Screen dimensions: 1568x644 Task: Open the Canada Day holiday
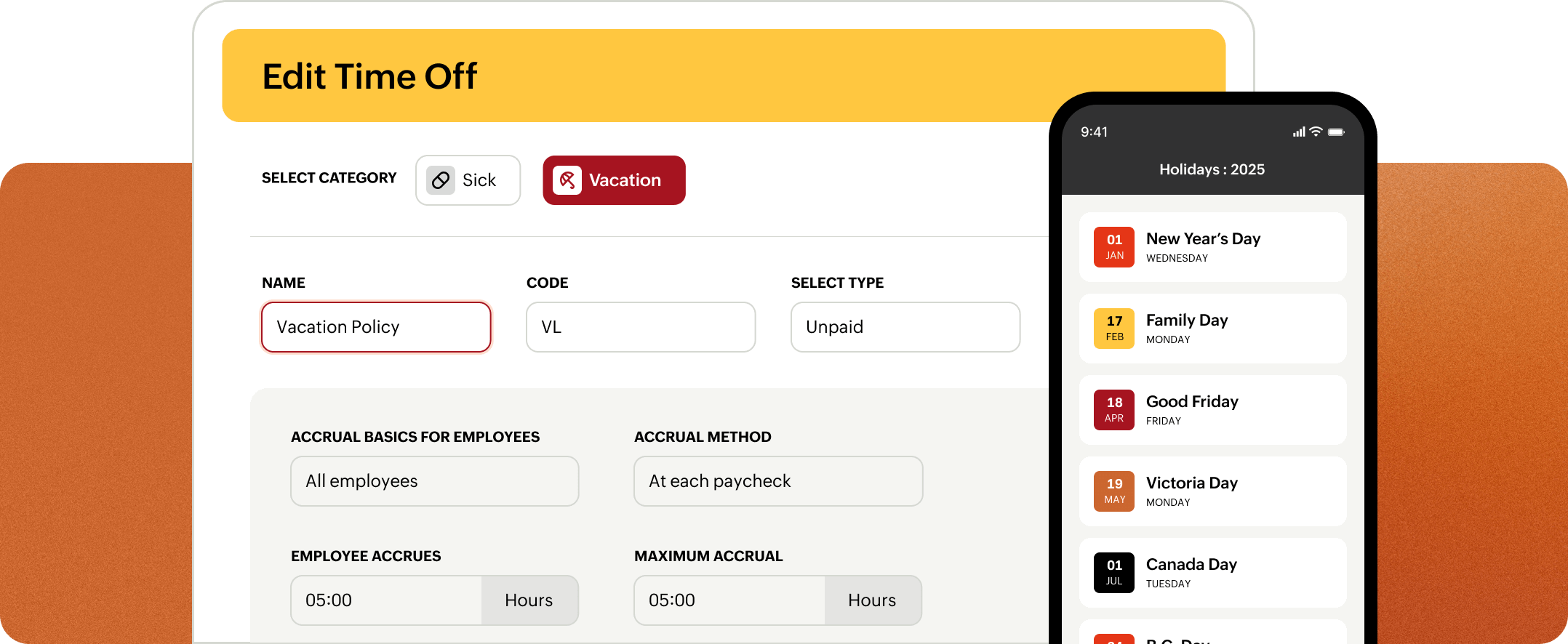coord(1213,573)
